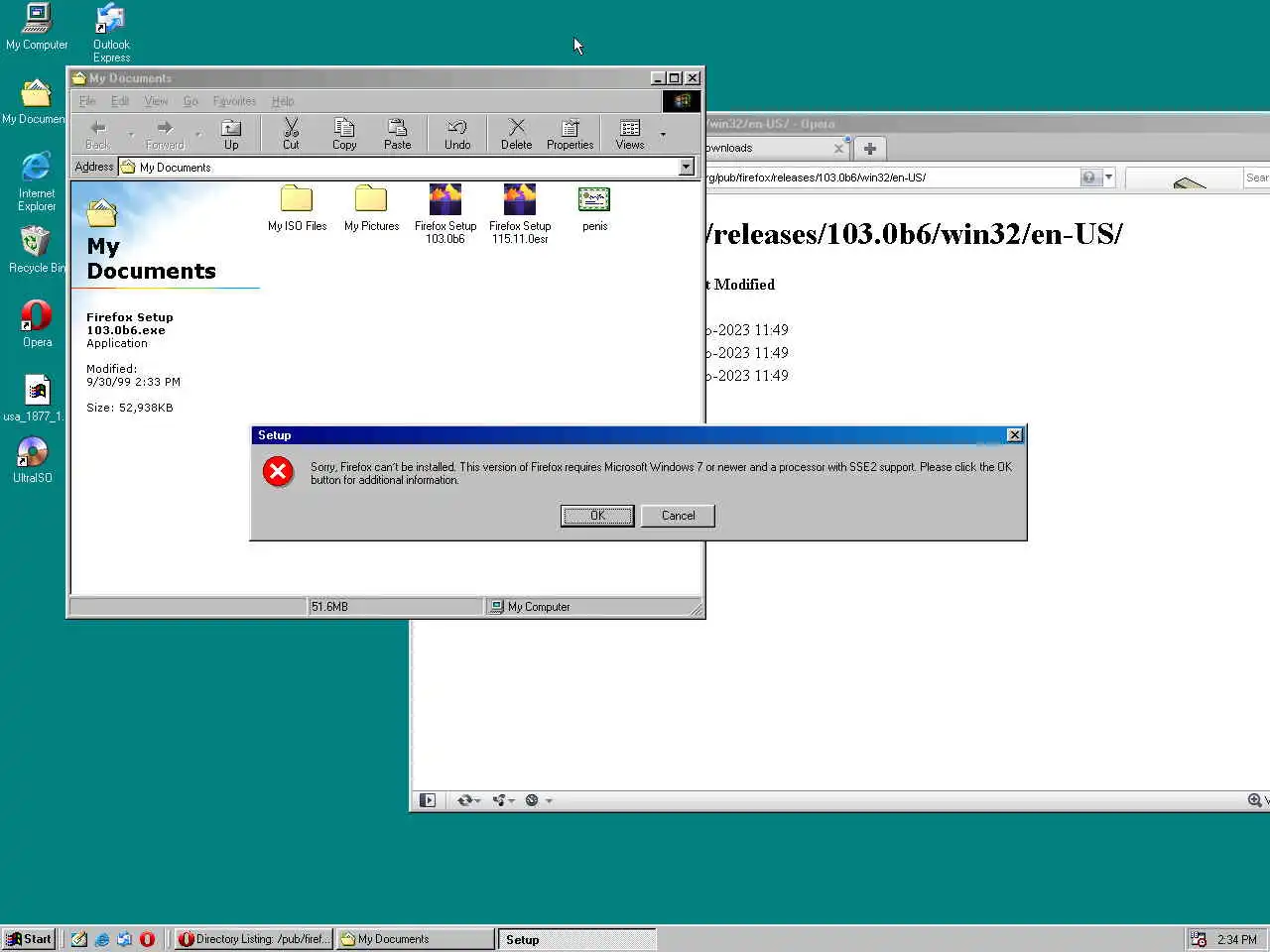Expand the Views dropdown arrow
Image resolution: width=1270 pixels, height=952 pixels.
(x=663, y=134)
